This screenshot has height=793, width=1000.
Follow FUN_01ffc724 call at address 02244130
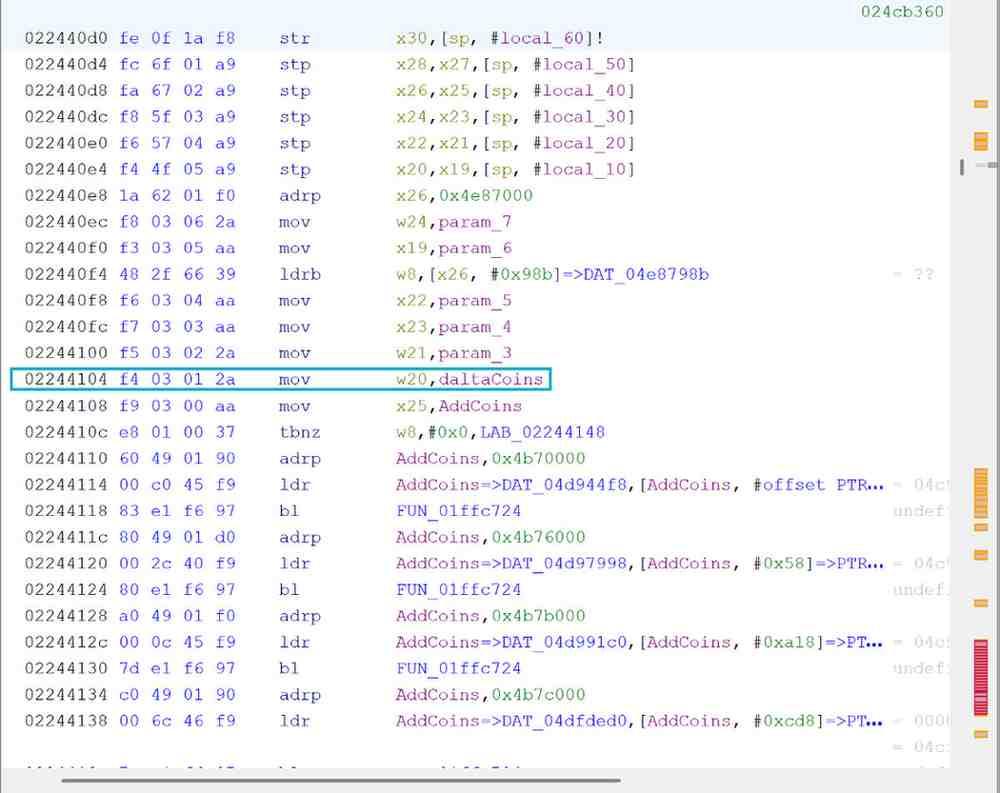458,668
